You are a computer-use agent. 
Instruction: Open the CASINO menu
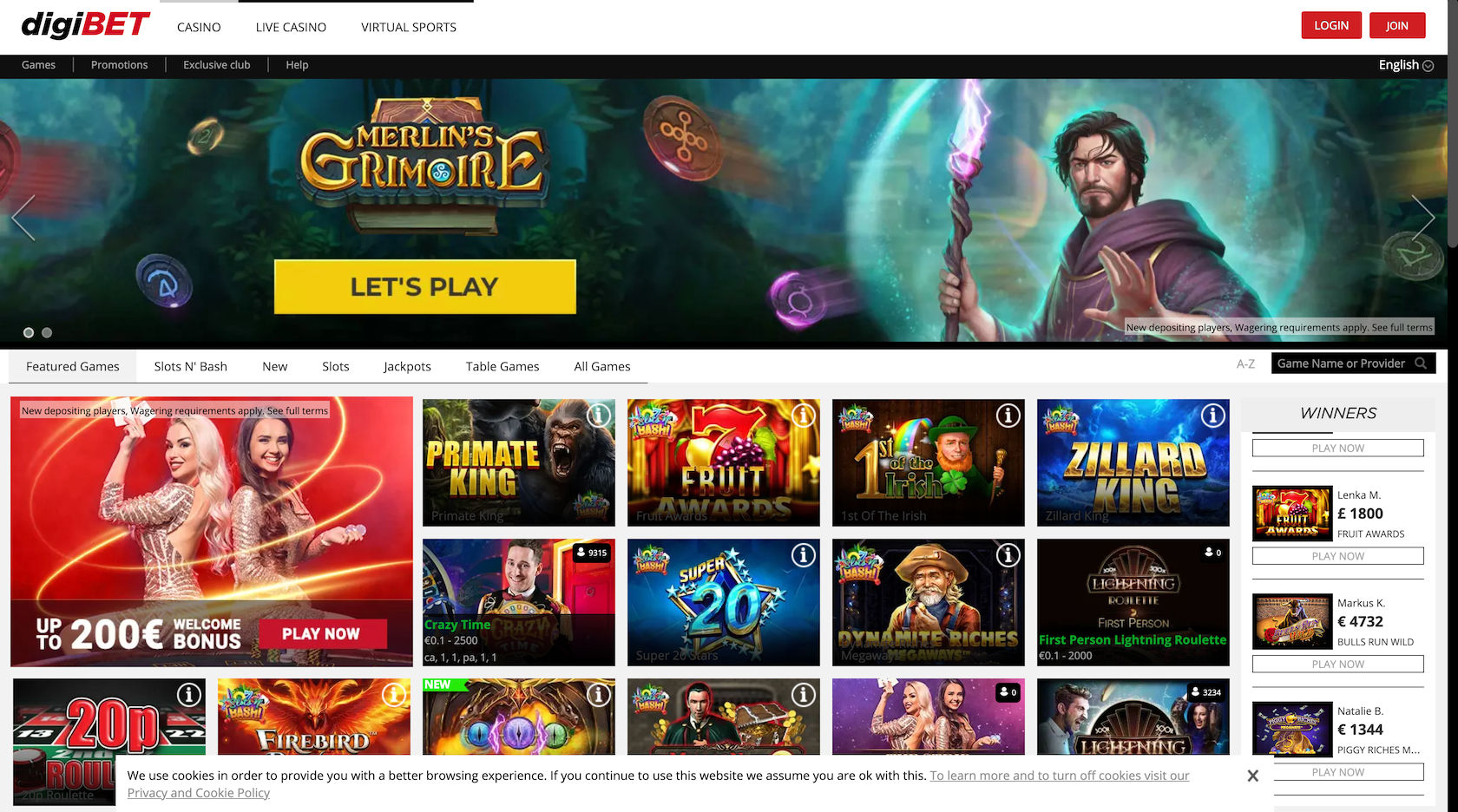(x=199, y=27)
